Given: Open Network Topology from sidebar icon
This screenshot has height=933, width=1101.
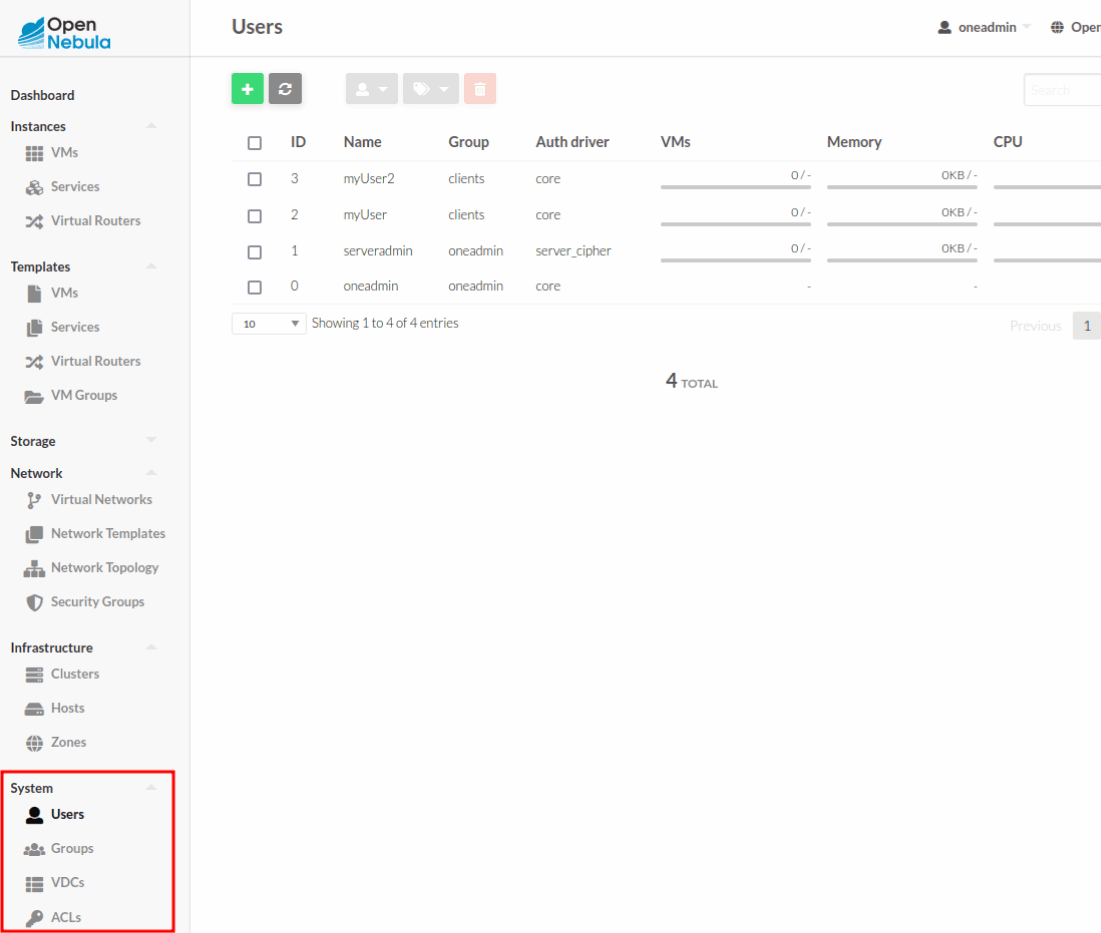Looking at the screenshot, I should pos(34,568).
